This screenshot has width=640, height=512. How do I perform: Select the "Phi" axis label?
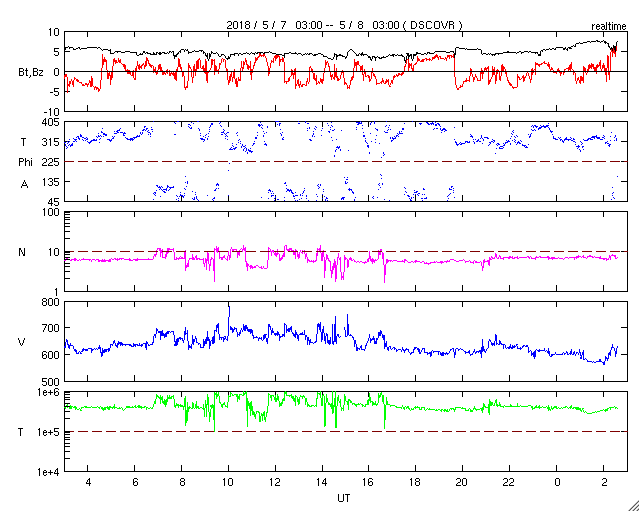(x=25, y=163)
